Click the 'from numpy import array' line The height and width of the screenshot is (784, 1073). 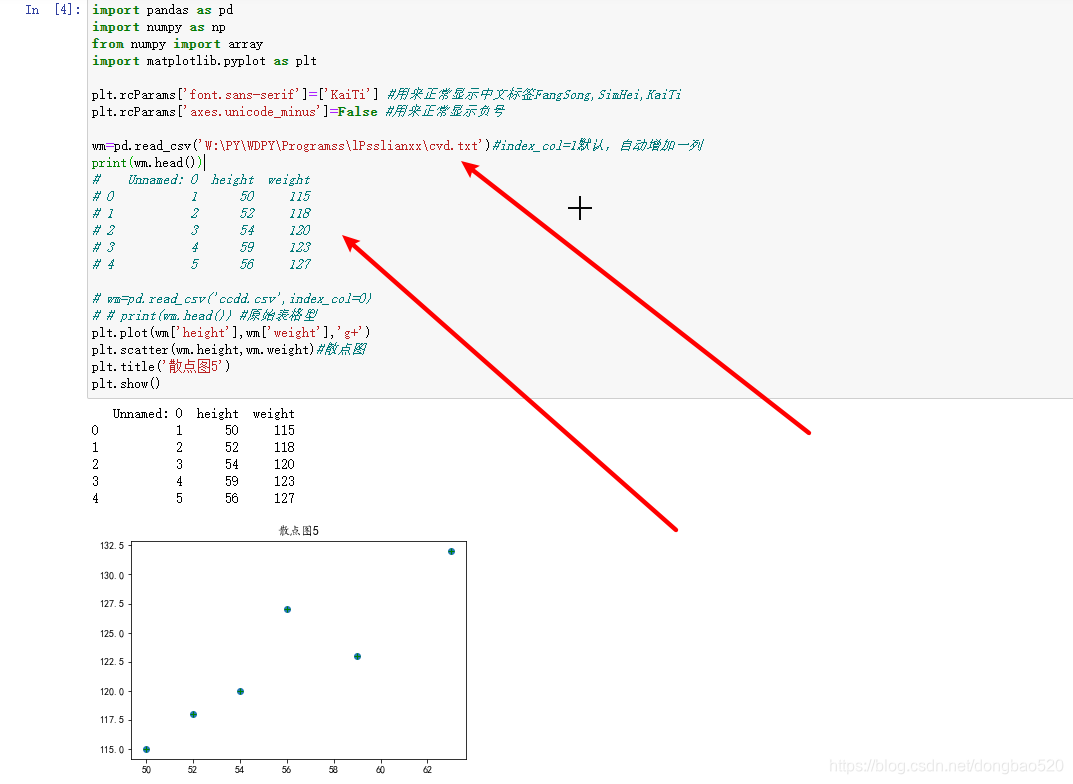(177, 44)
